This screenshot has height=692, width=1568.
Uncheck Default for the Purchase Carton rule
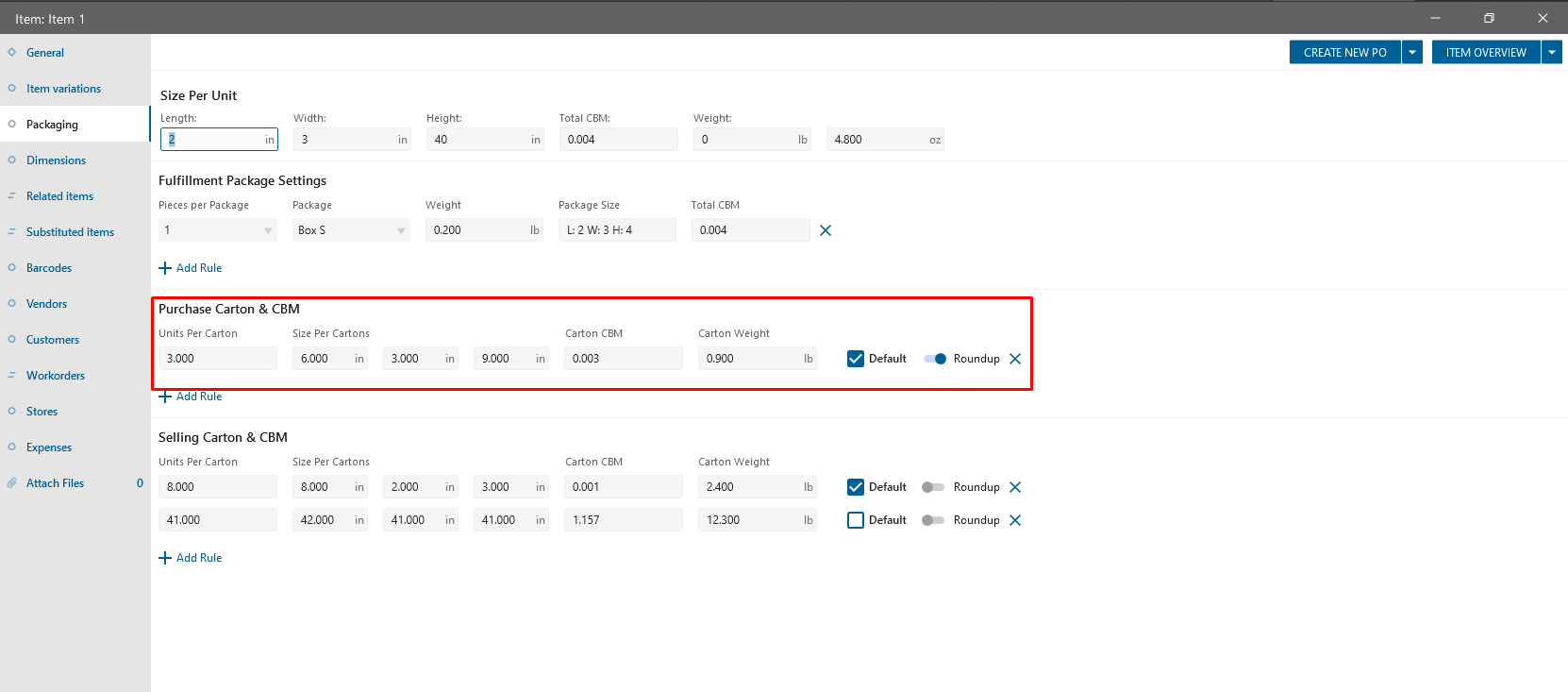856,359
